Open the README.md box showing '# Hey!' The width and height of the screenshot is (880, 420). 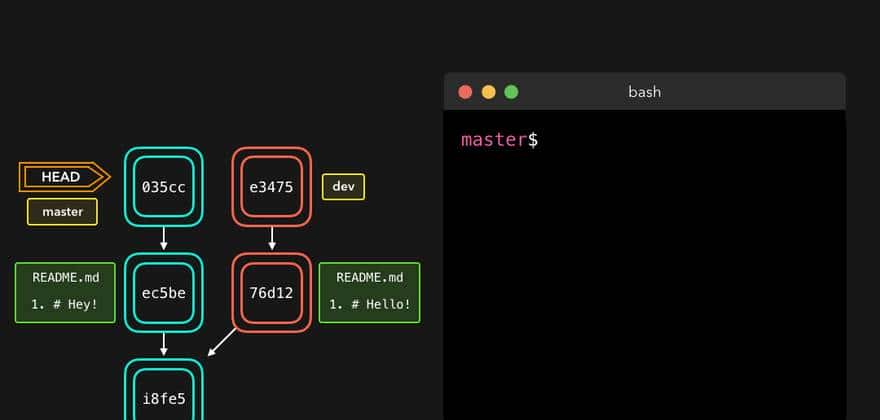pos(65,292)
